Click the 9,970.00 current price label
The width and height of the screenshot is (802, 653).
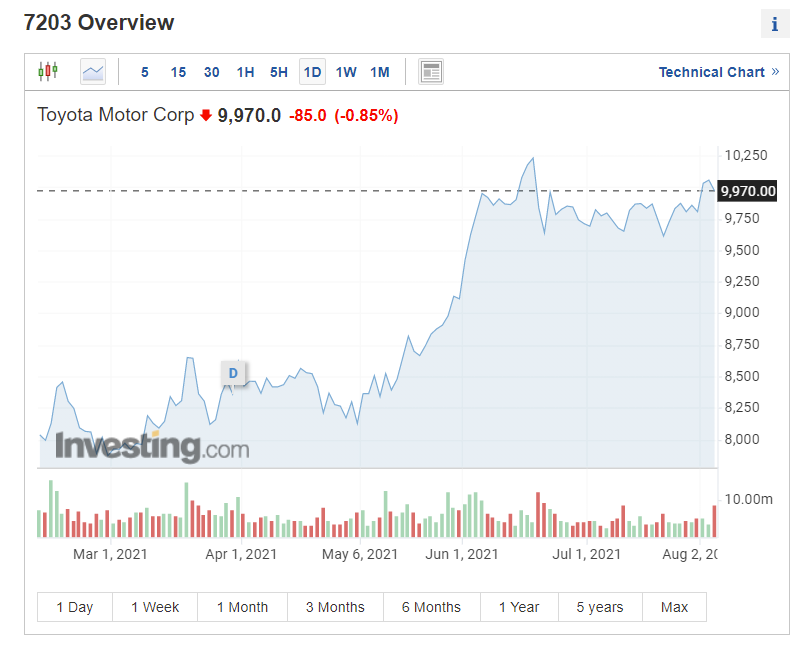[x=748, y=191]
